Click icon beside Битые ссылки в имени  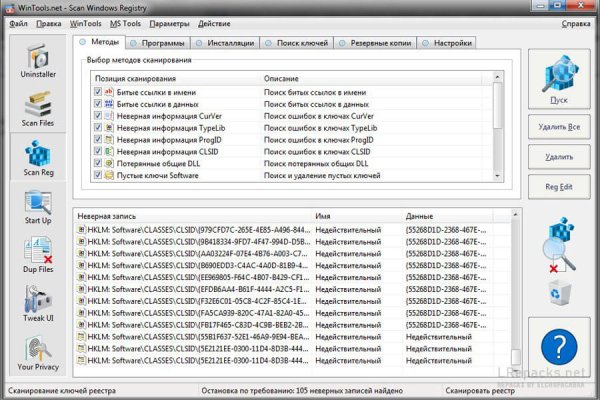point(109,92)
